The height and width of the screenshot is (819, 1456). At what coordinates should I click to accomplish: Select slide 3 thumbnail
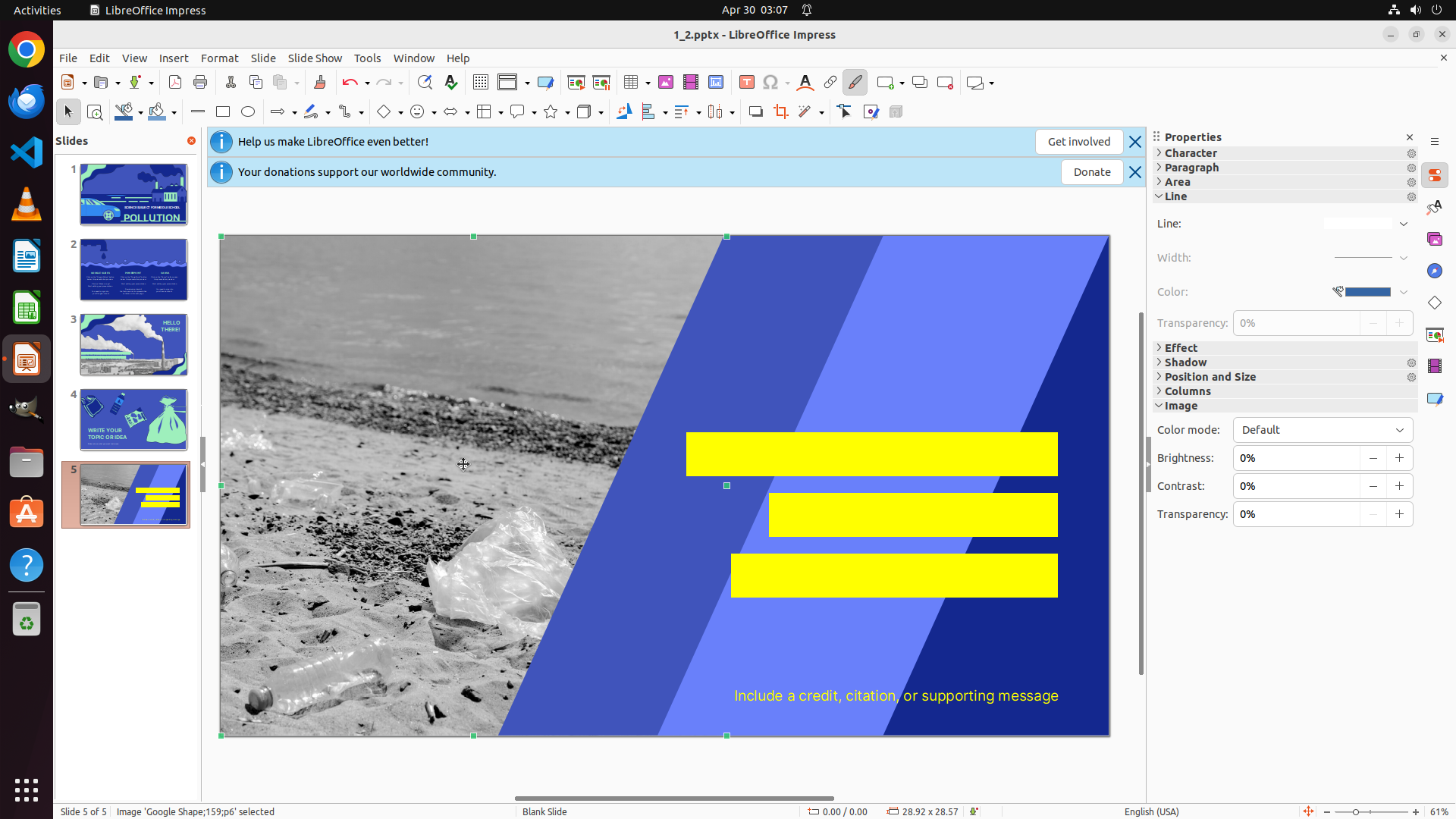tap(133, 345)
